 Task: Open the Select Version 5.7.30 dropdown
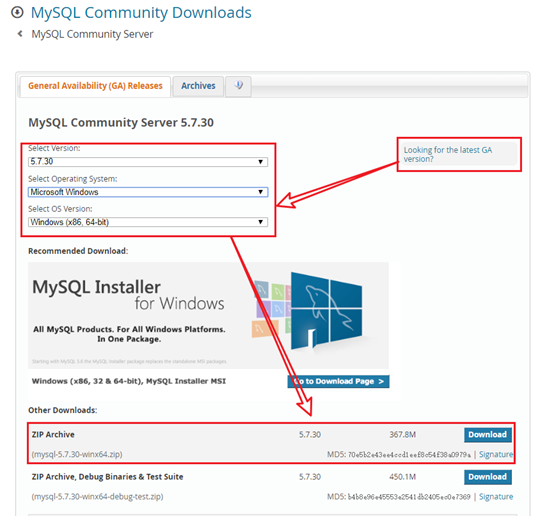(148, 162)
